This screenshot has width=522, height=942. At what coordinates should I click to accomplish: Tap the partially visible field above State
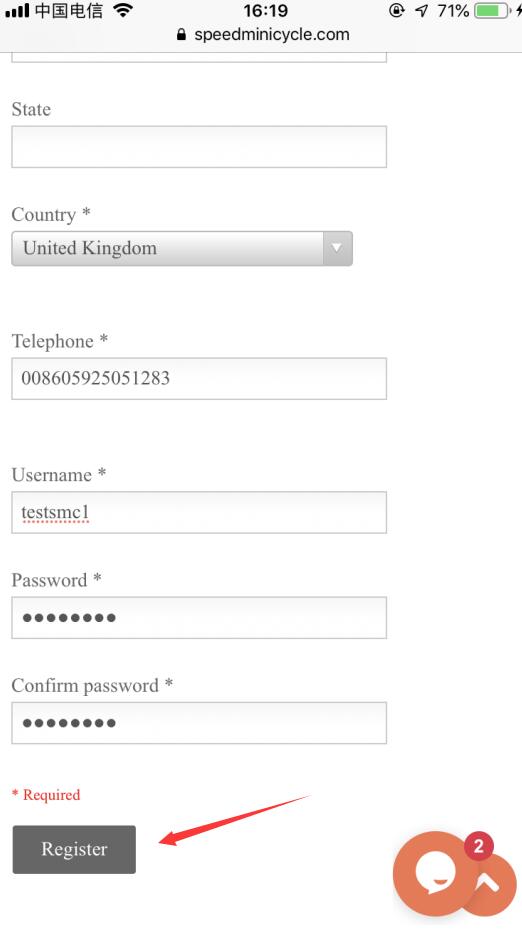pyautogui.click(x=199, y=57)
